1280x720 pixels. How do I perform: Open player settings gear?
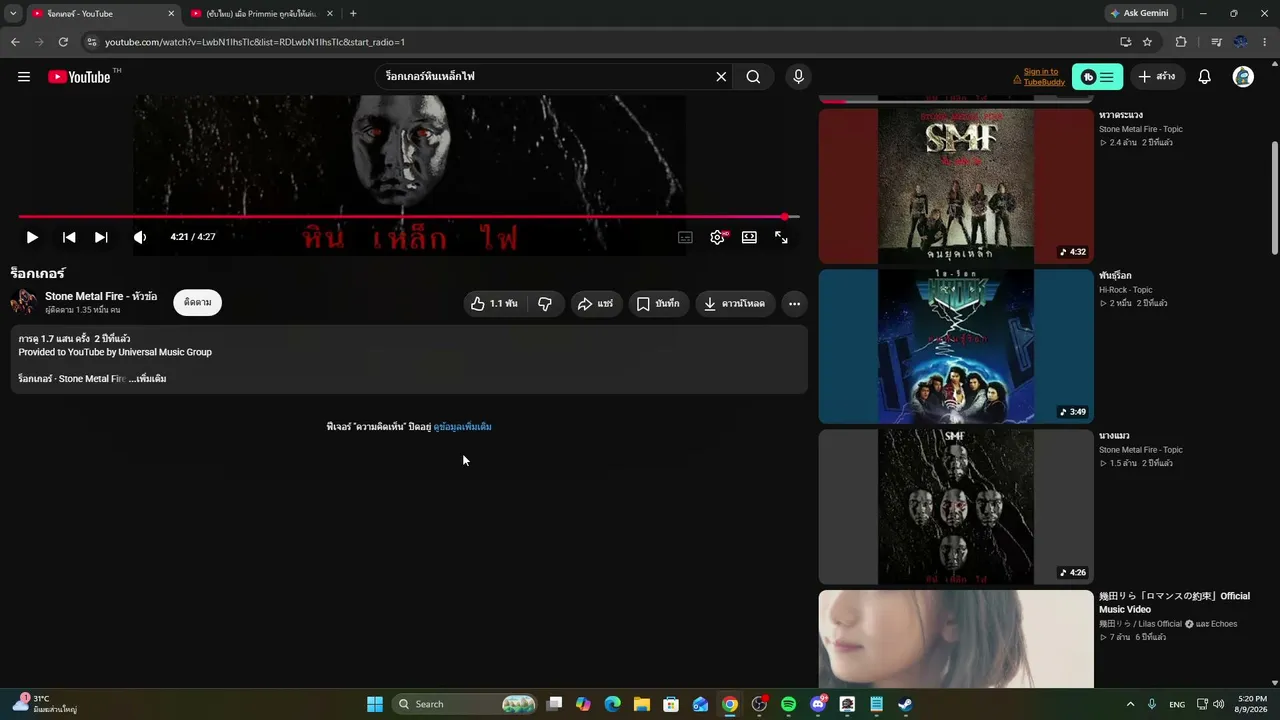pos(717,237)
